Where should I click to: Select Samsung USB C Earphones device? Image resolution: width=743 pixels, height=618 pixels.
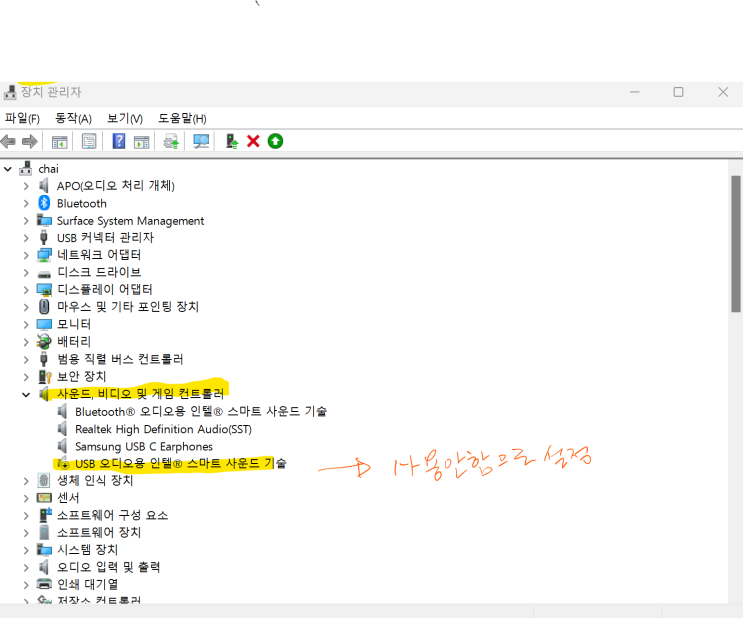click(x=144, y=446)
